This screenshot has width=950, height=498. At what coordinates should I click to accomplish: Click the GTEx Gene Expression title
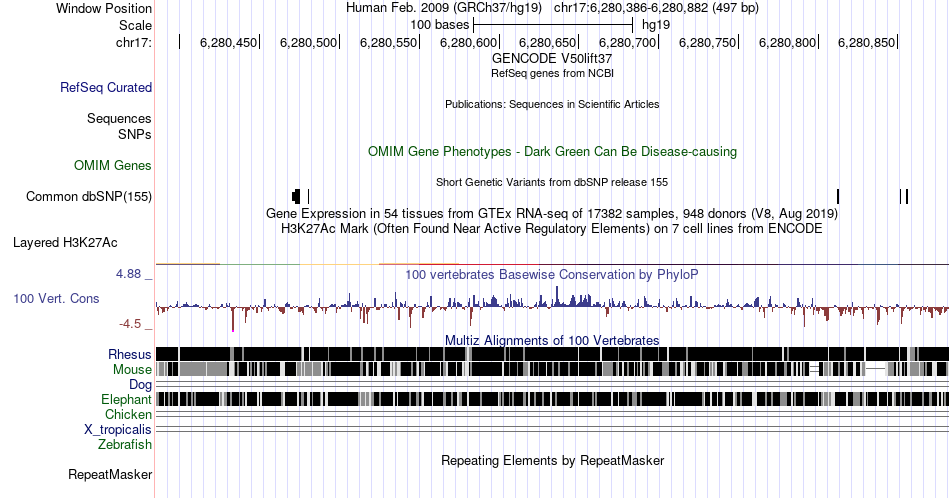[552, 213]
